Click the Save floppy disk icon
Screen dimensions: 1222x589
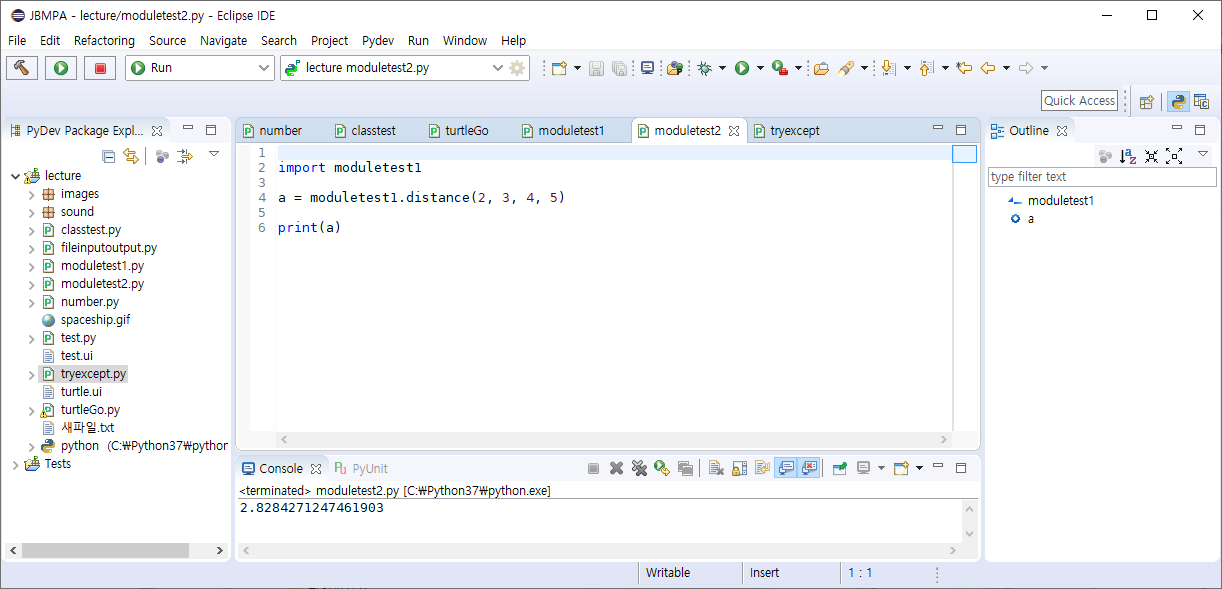coord(596,68)
